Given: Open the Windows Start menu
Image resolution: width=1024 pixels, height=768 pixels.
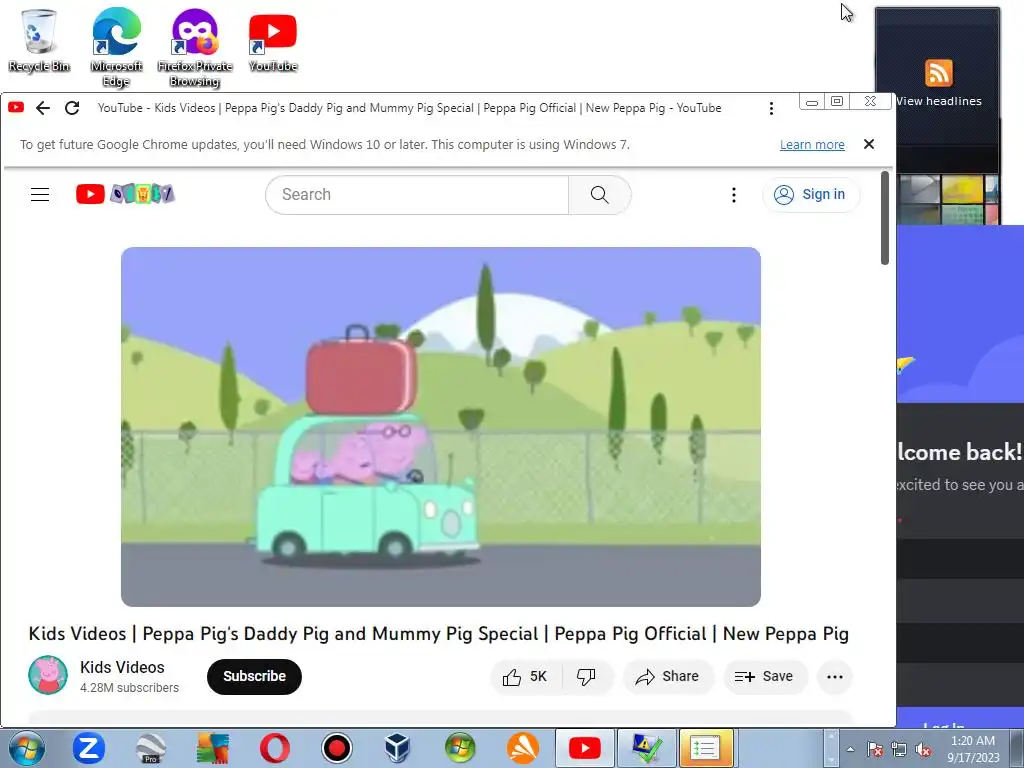Looking at the screenshot, I should pos(27,748).
